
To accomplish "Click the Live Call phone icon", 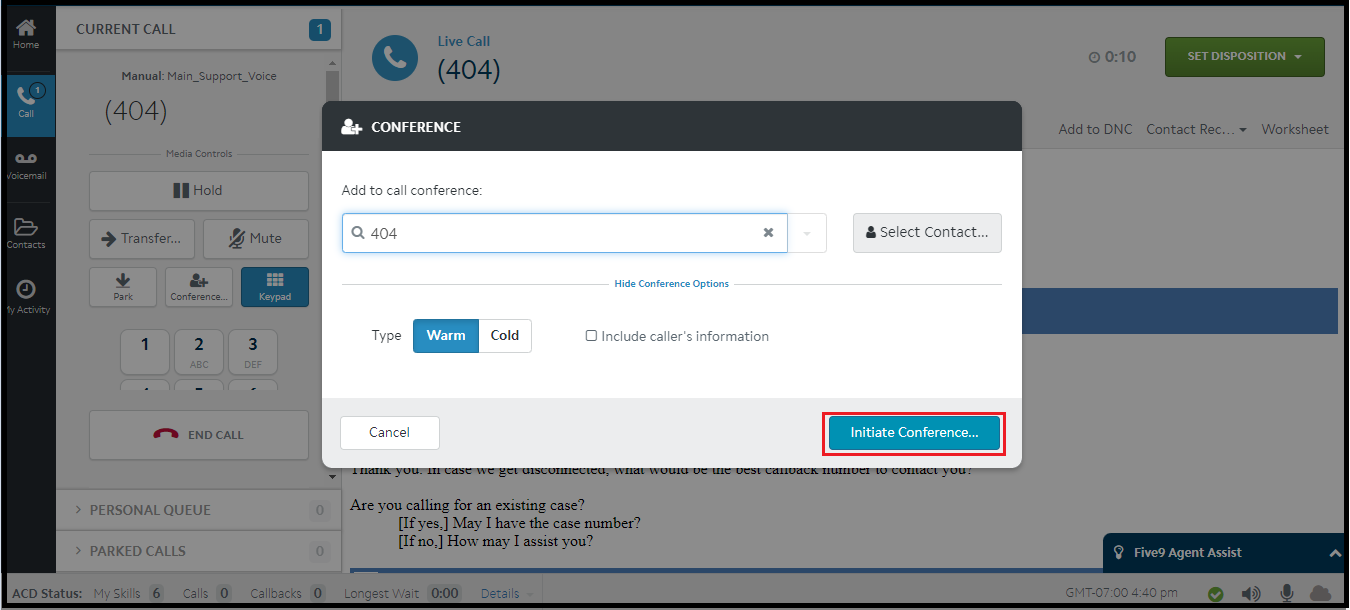I will pyautogui.click(x=395, y=59).
